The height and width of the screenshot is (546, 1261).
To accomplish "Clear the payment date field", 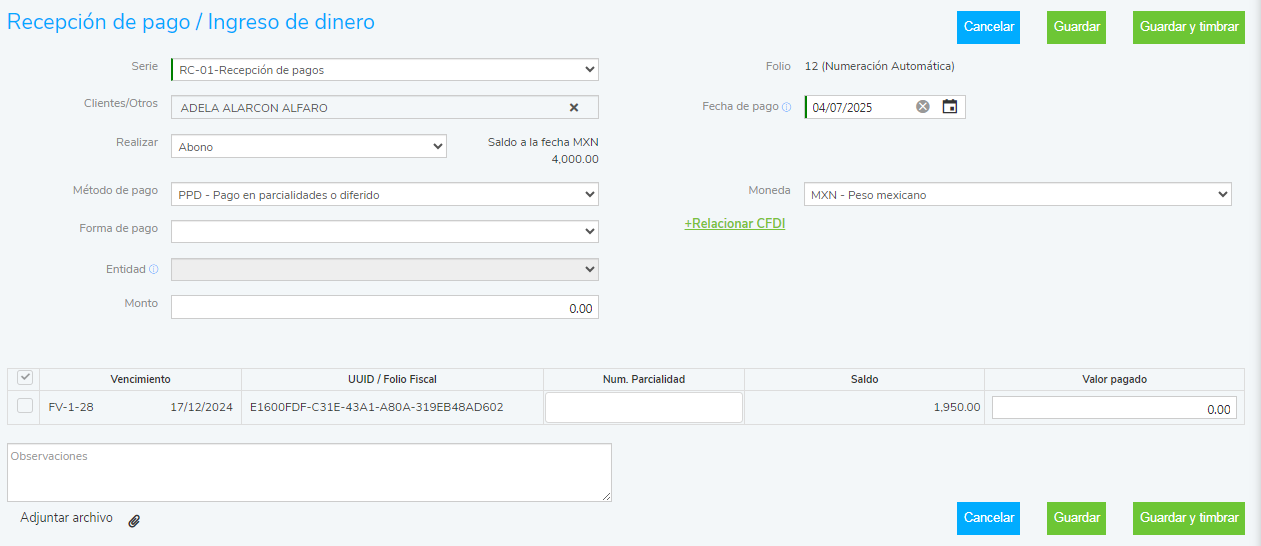I will pyautogui.click(x=923, y=107).
